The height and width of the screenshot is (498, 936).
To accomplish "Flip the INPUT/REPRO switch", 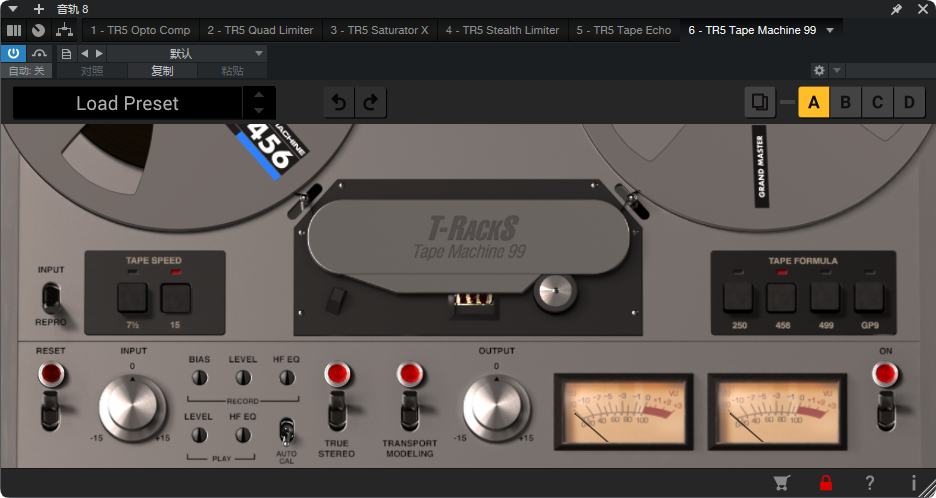I will [x=51, y=297].
